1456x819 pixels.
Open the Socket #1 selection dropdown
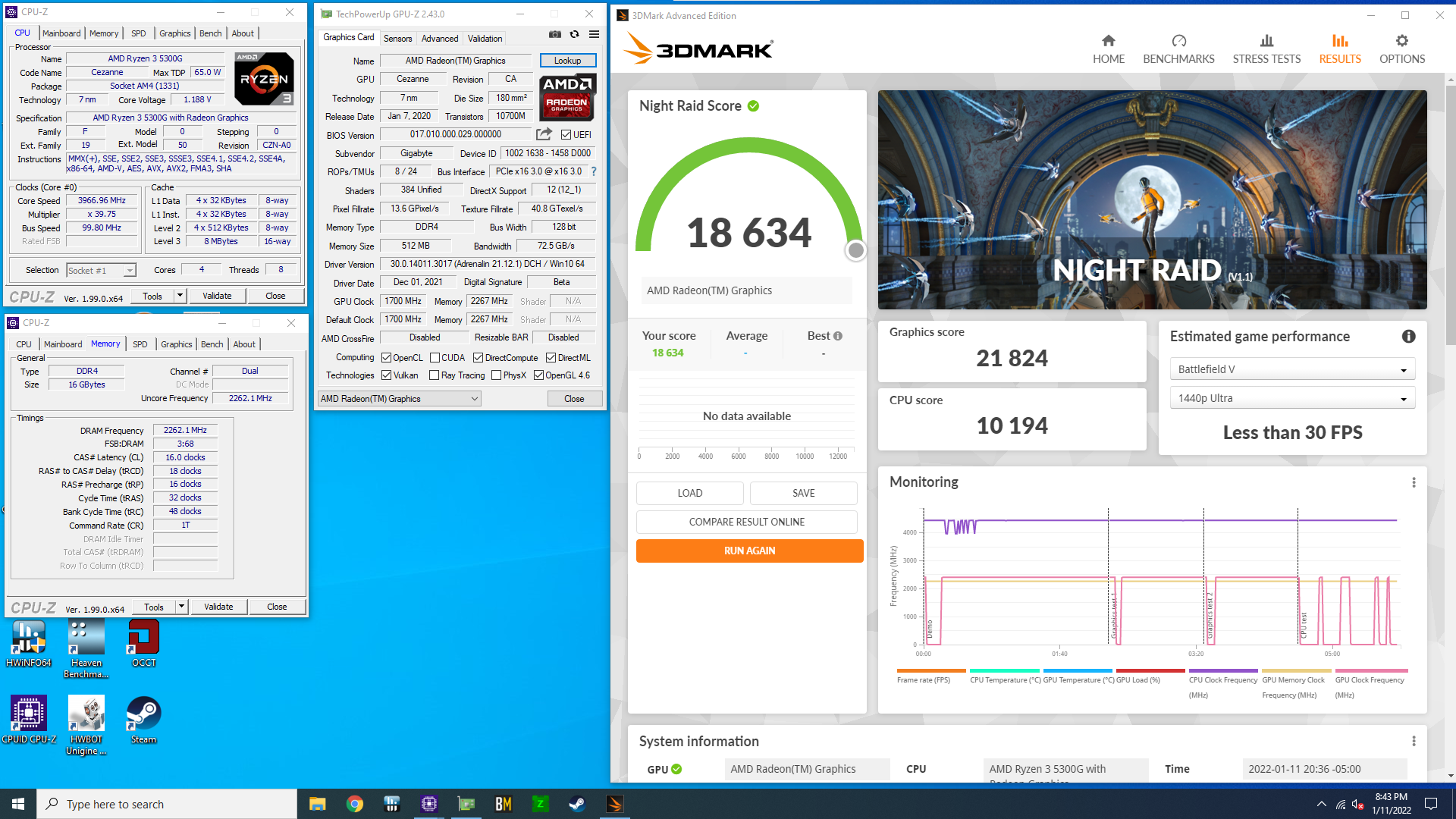pos(101,271)
